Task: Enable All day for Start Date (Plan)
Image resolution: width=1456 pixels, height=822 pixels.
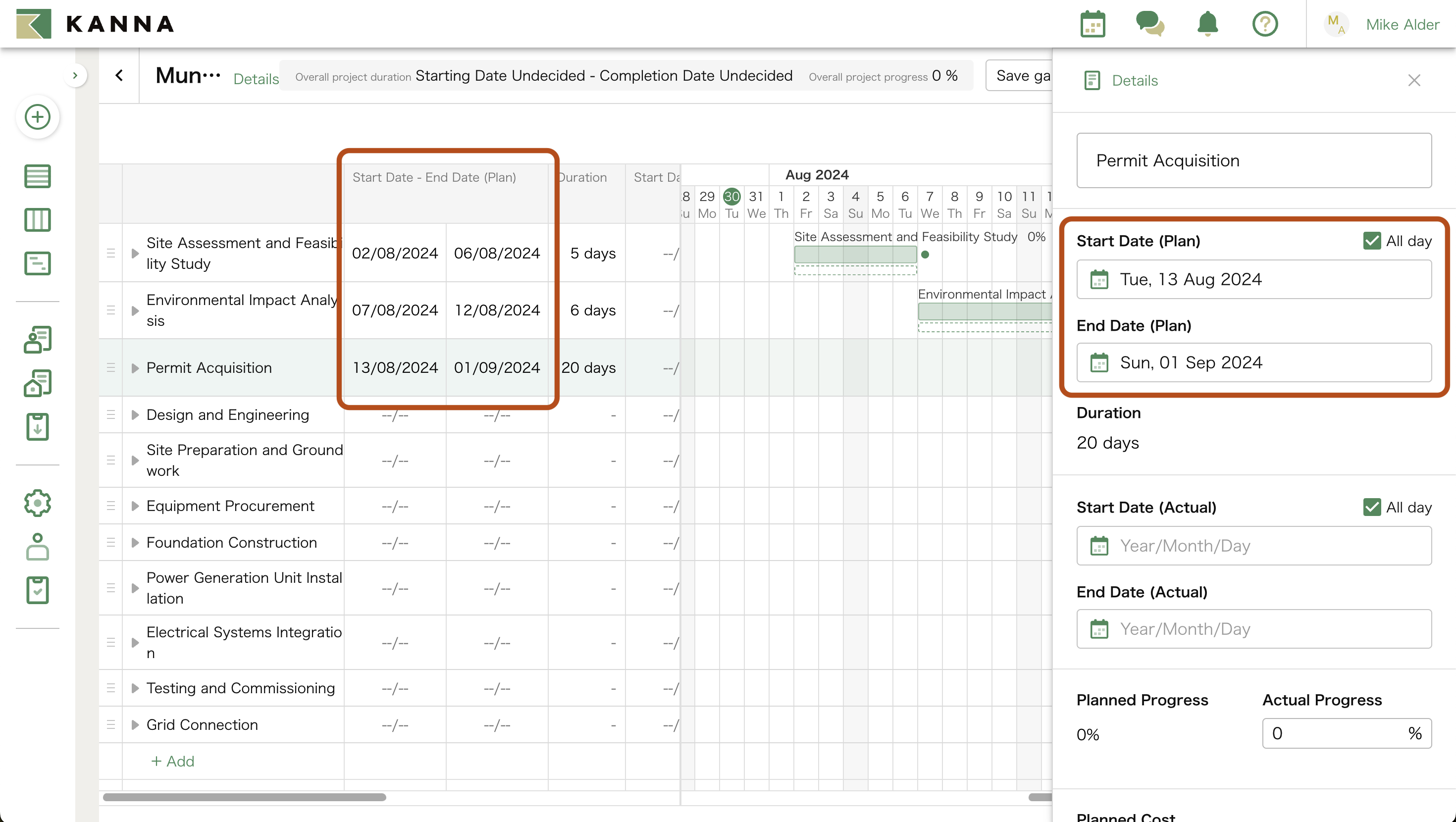Action: tap(1372, 240)
